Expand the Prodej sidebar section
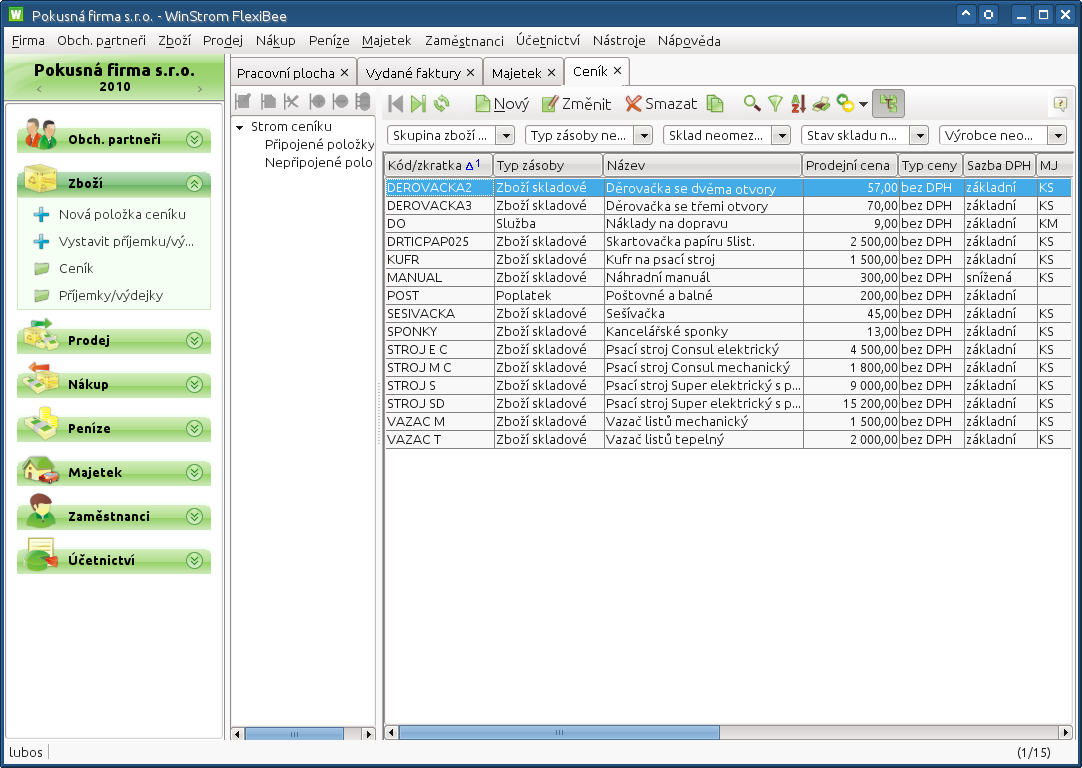1082x768 pixels. [194, 340]
